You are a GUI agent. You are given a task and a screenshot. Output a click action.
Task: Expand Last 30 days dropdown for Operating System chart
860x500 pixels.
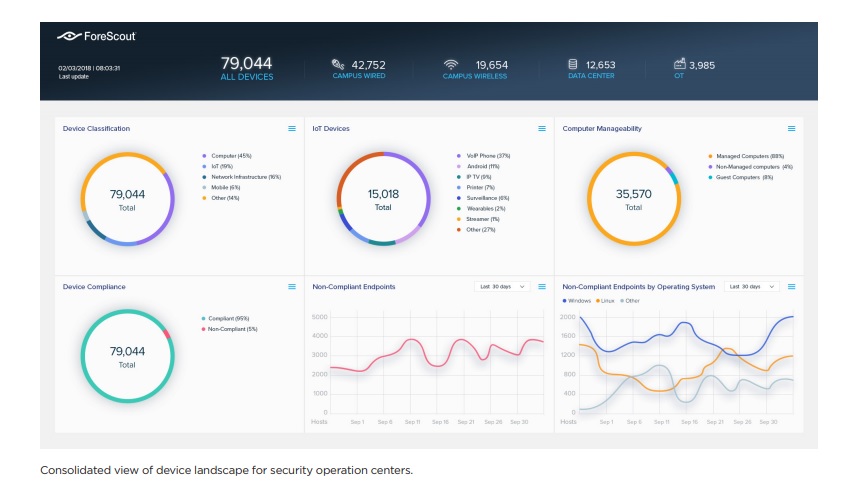[x=751, y=287]
